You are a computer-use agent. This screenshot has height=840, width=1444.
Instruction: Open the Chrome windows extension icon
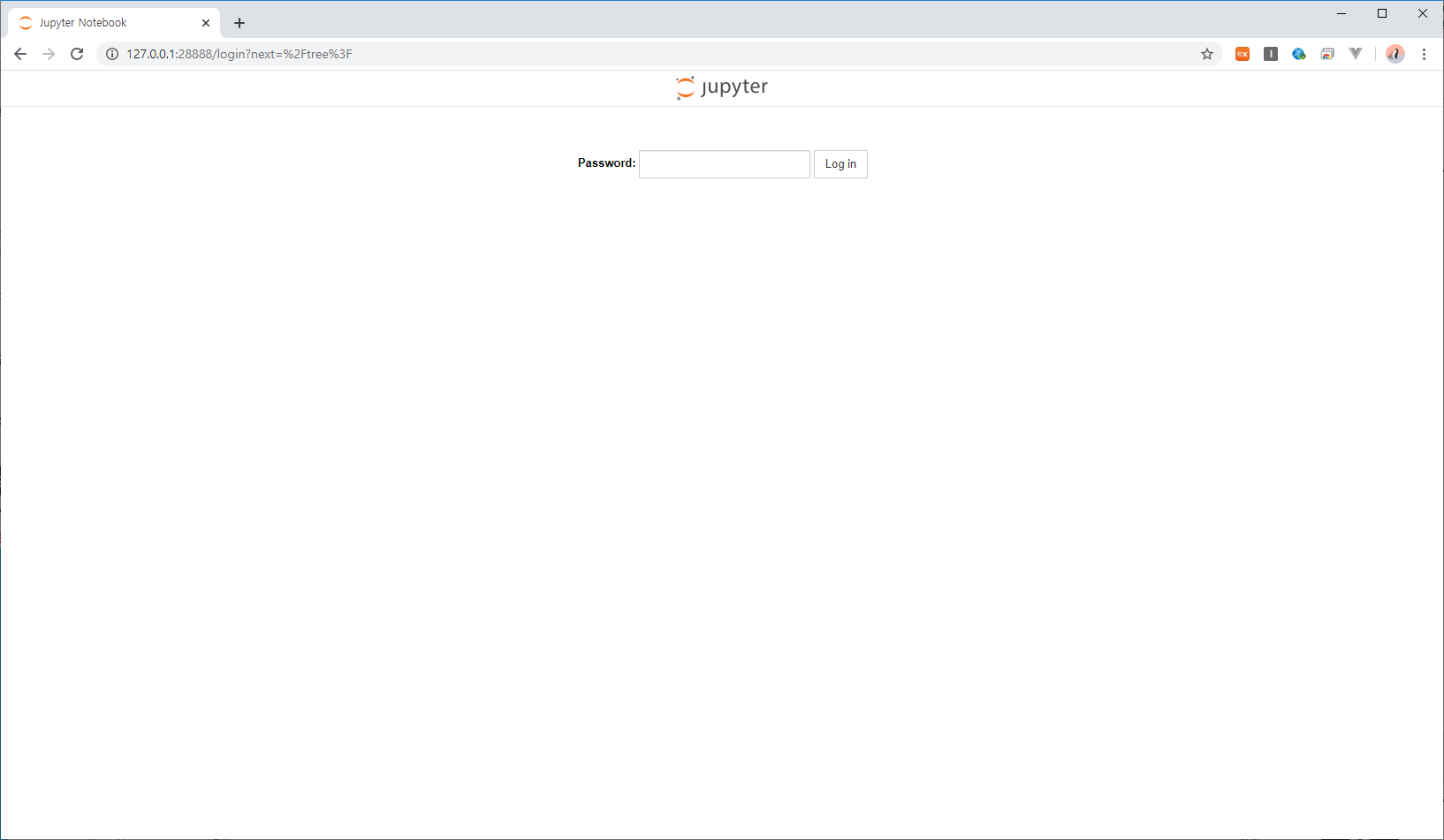1327,54
